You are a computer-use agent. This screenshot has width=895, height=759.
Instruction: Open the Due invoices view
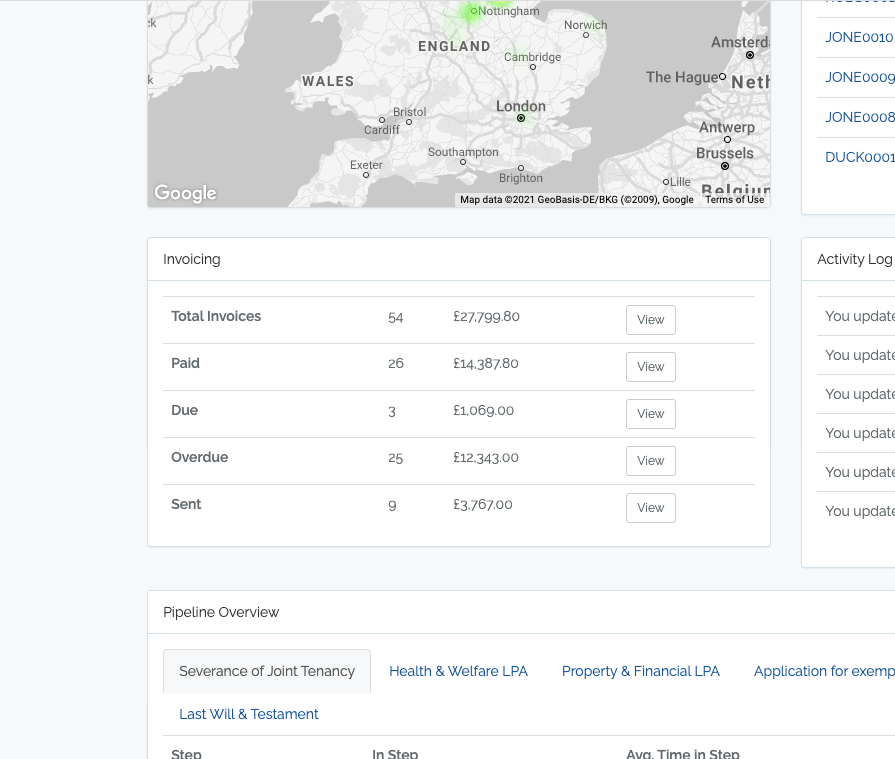coord(650,414)
